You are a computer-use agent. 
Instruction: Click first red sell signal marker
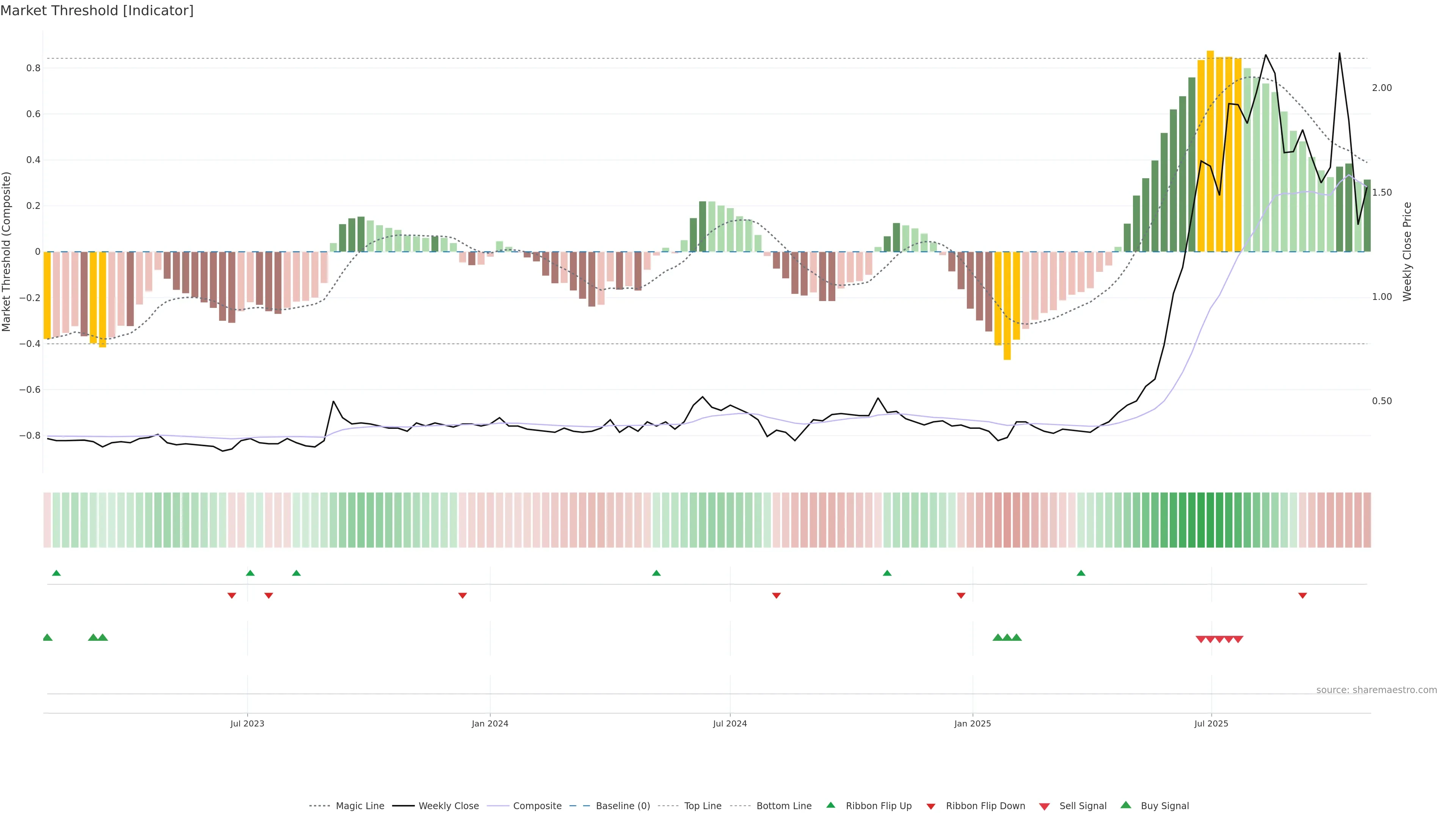pos(1201,639)
